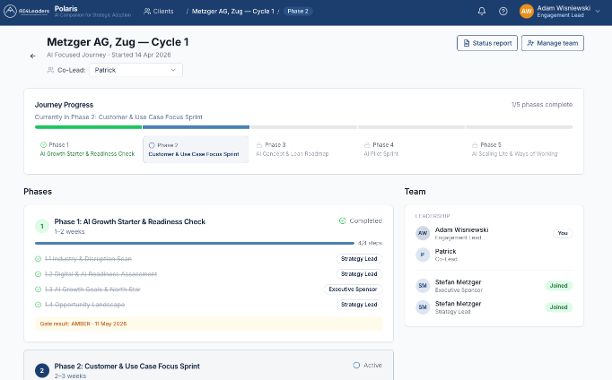Click the 1.1 Industry & Disruption Scan text
The image size is (612, 380).
click(x=88, y=259)
